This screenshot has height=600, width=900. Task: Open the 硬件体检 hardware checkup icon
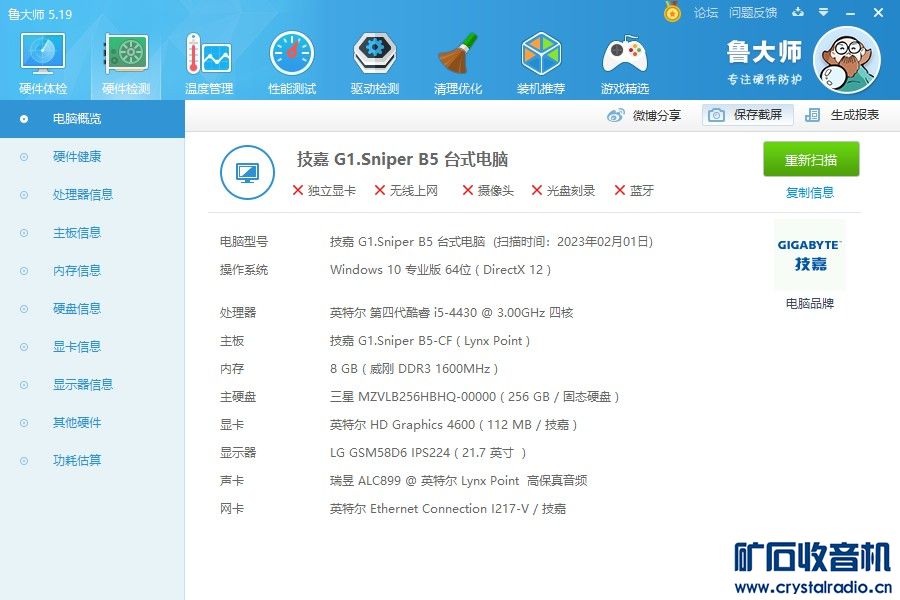43,63
